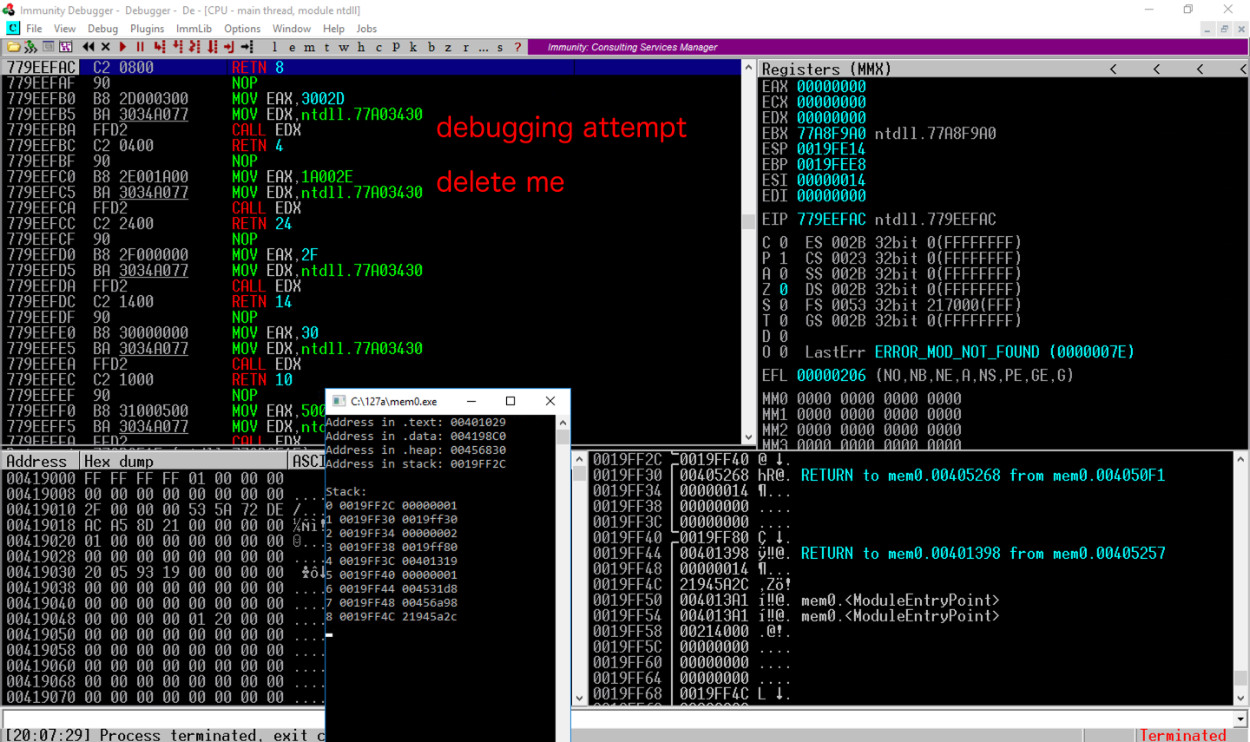
Task: Open the breakpoints window (b)
Action: click(431, 47)
